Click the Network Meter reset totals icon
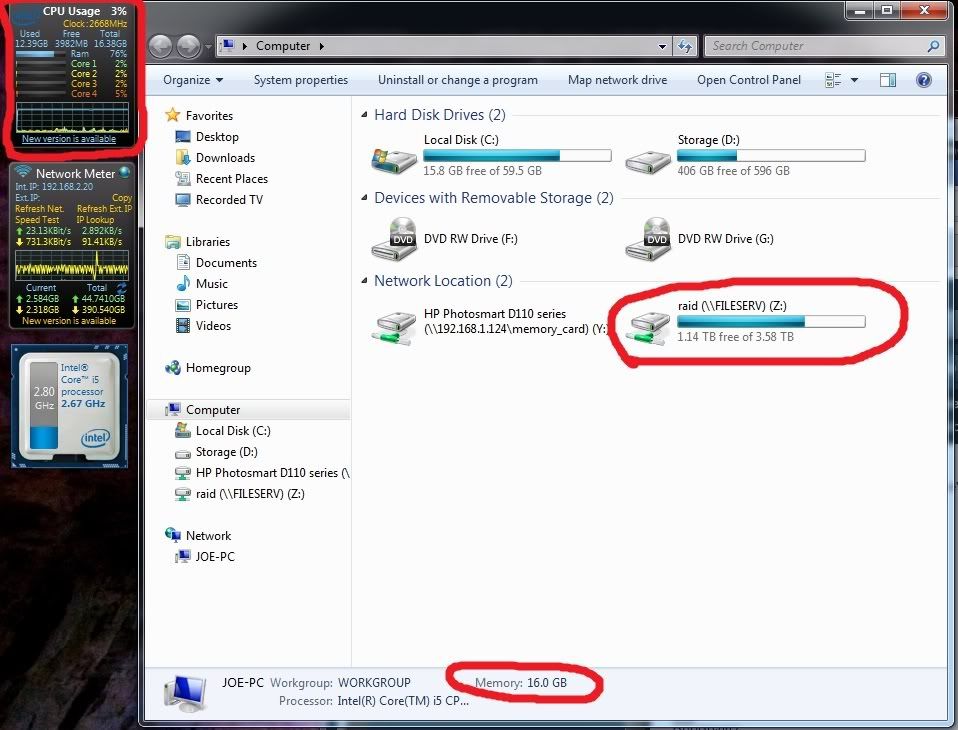 click(x=122, y=288)
